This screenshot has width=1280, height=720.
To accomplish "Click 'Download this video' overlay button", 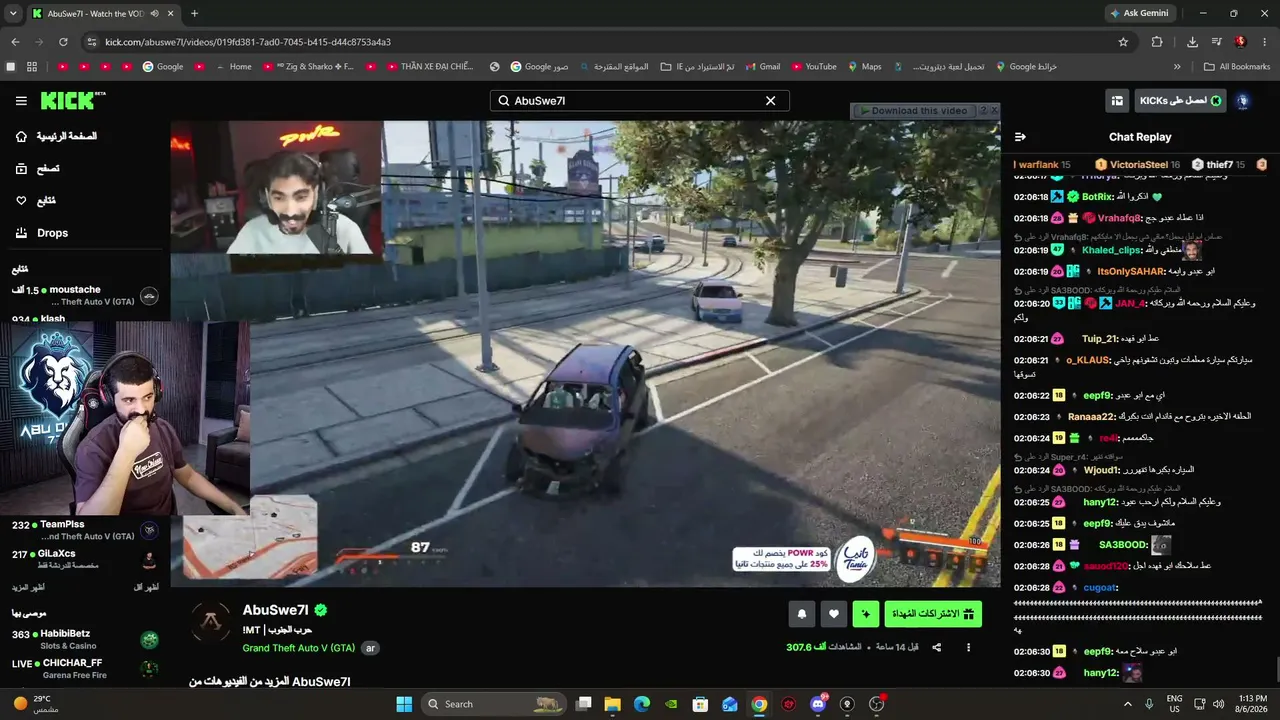I will click(x=913, y=111).
